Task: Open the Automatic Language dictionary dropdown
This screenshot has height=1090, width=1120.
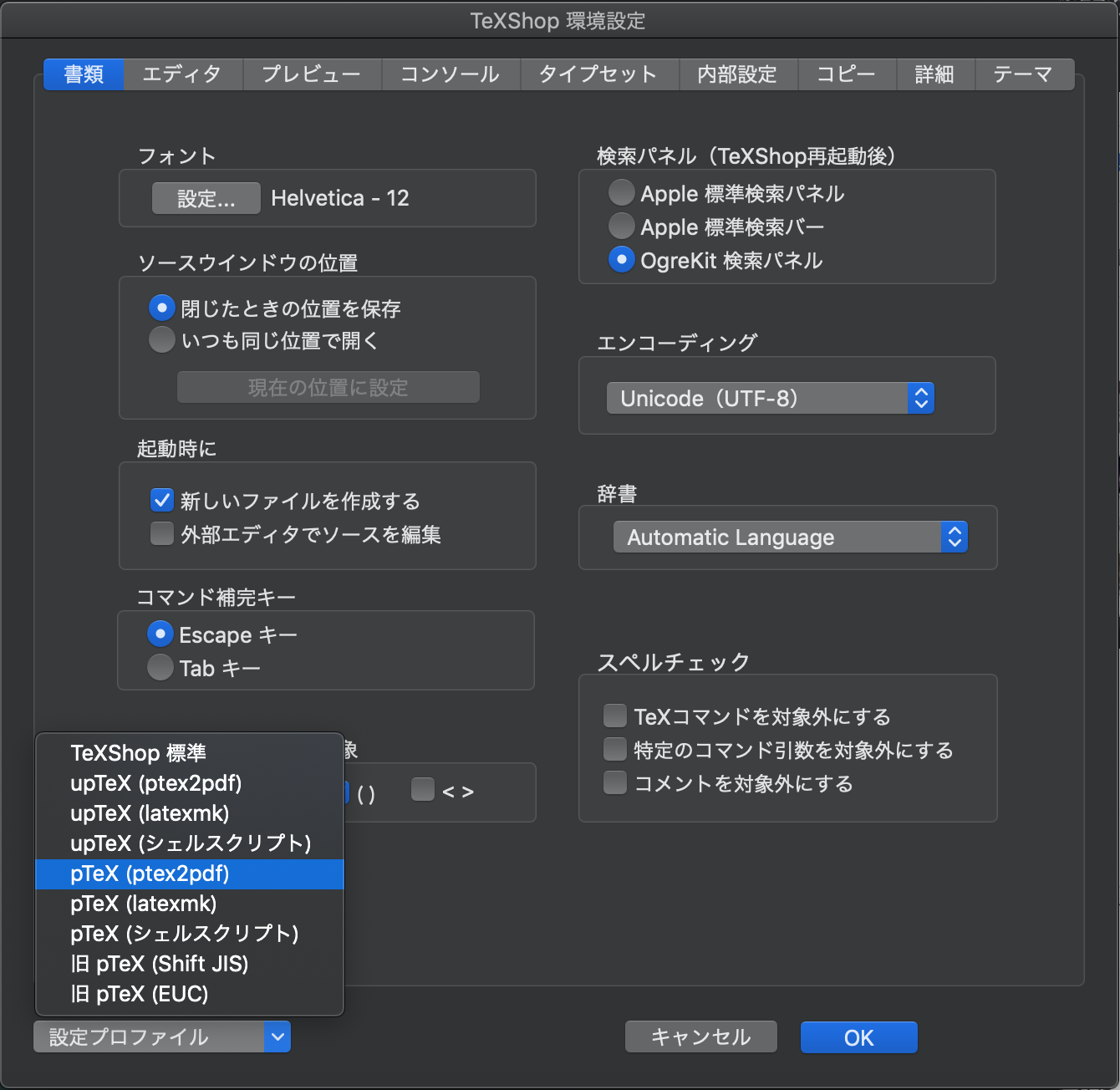Action: [790, 537]
